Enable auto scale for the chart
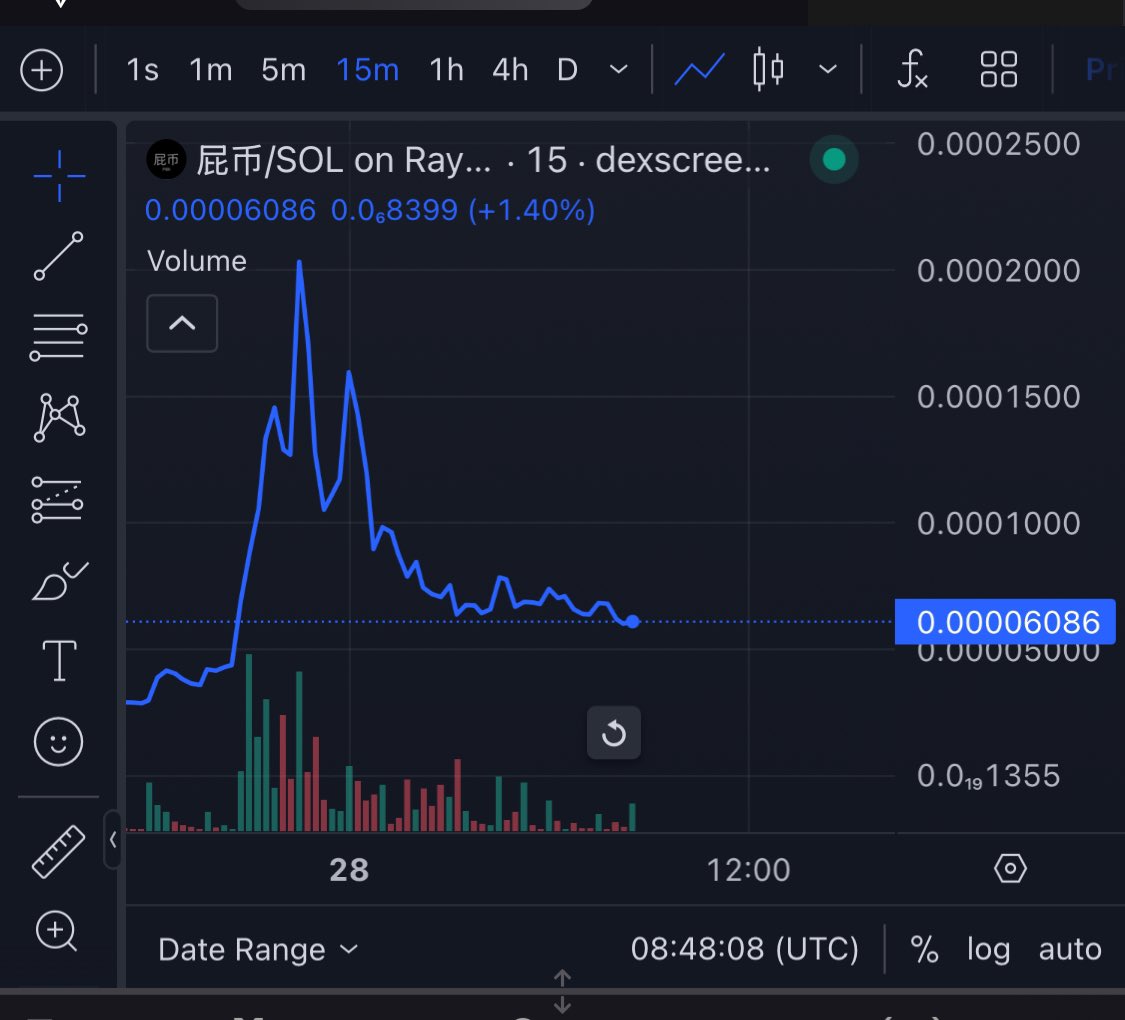1125x1020 pixels. [1069, 949]
